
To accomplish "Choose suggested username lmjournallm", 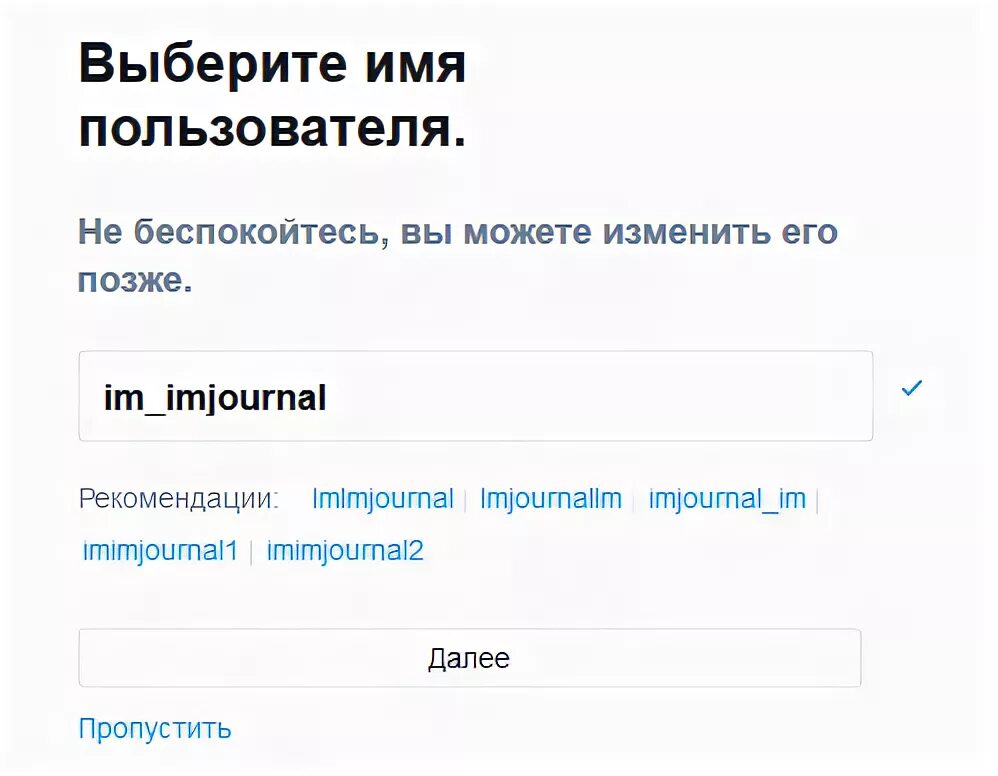I will pos(551,498).
